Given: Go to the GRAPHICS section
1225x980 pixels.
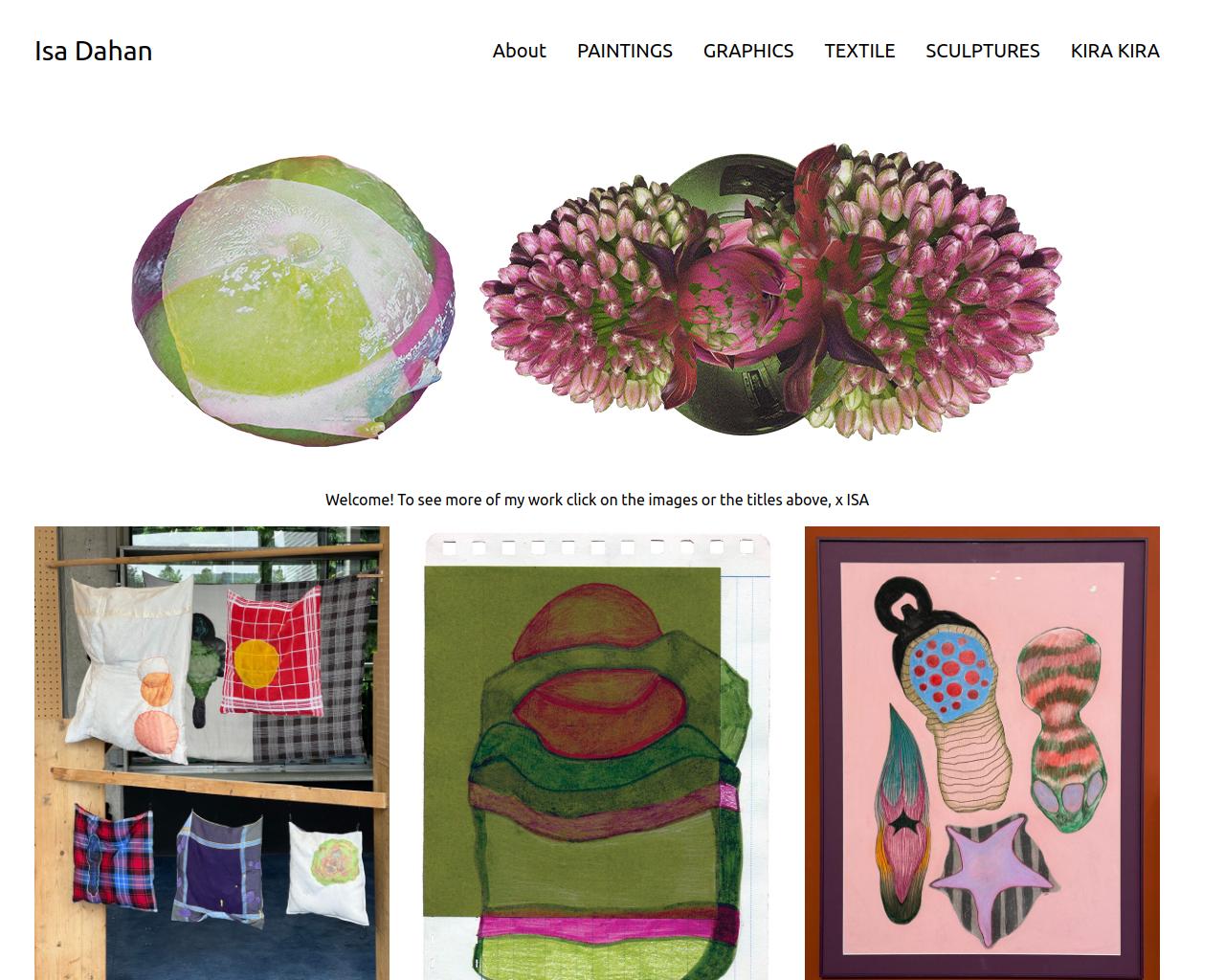Looking at the screenshot, I should tap(748, 51).
